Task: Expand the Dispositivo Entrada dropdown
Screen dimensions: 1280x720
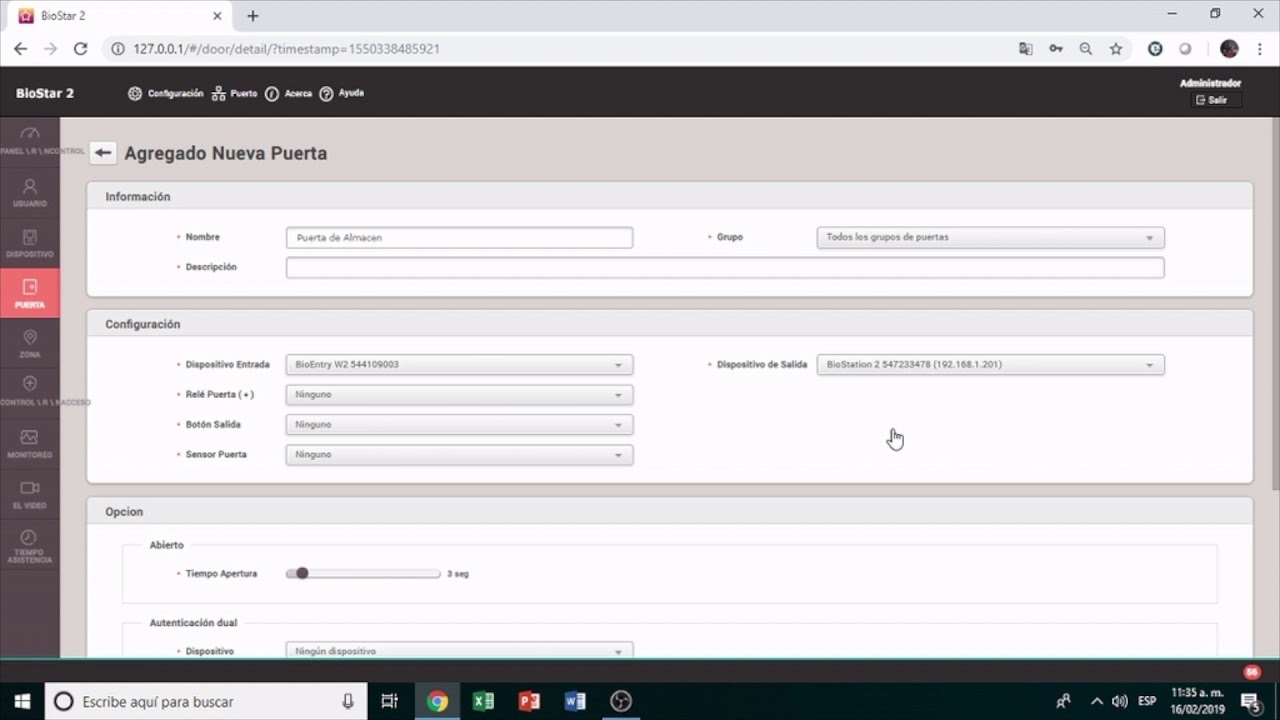Action: tap(459, 364)
